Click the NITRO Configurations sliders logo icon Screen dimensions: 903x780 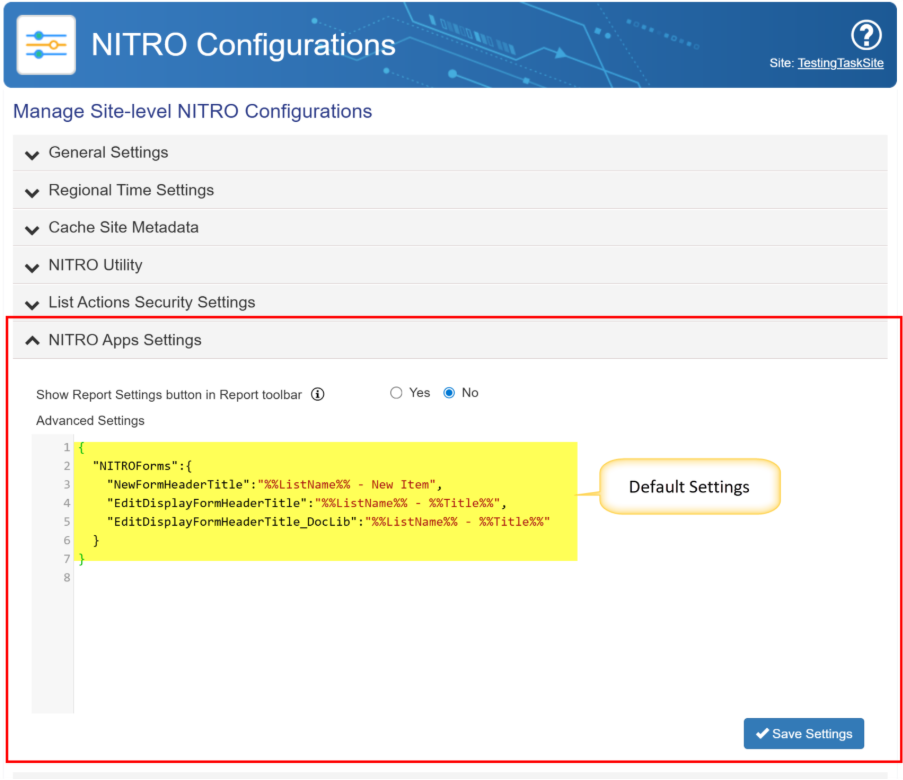click(x=46, y=45)
